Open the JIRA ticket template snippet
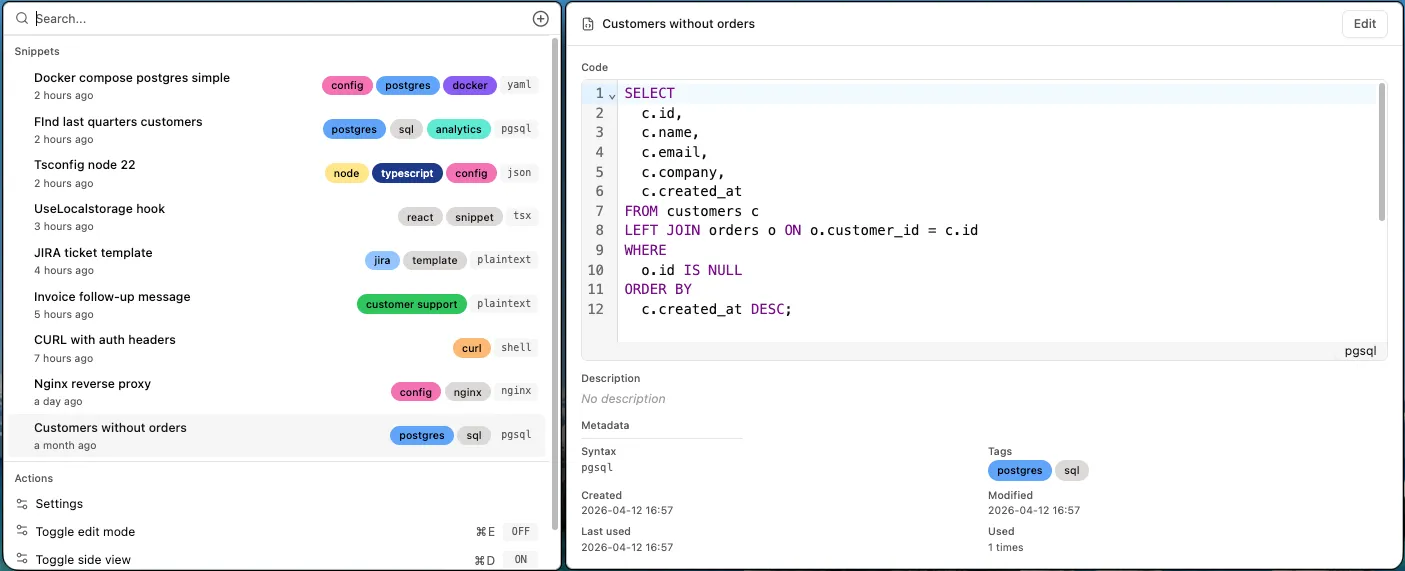Screen dimensions: 1405x571 [x=93, y=253]
